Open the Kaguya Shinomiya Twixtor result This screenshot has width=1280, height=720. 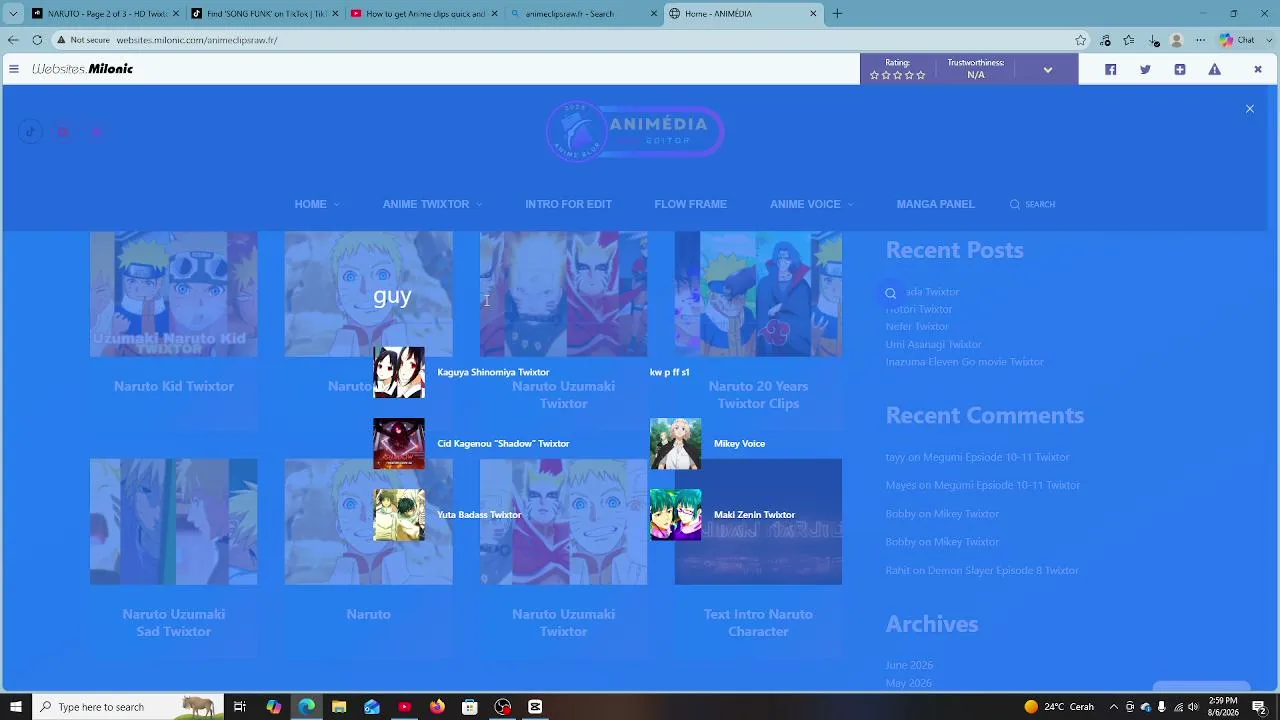coord(493,372)
